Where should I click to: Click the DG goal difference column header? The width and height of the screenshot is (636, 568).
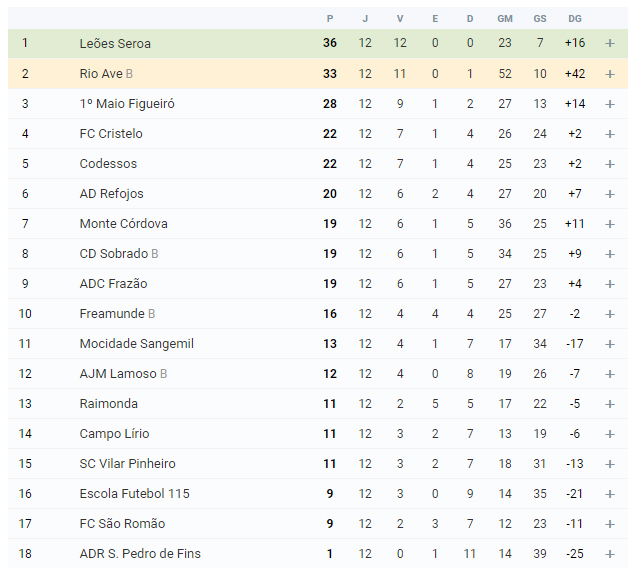(x=575, y=19)
